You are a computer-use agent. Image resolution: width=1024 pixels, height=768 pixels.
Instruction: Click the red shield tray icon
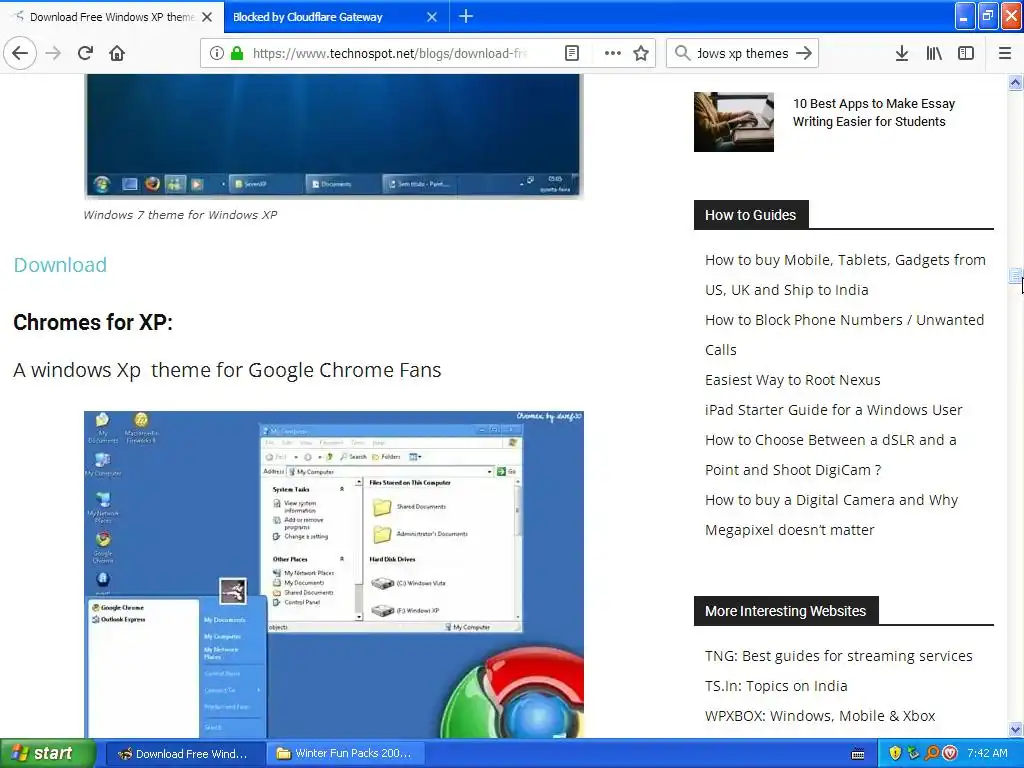(950, 754)
